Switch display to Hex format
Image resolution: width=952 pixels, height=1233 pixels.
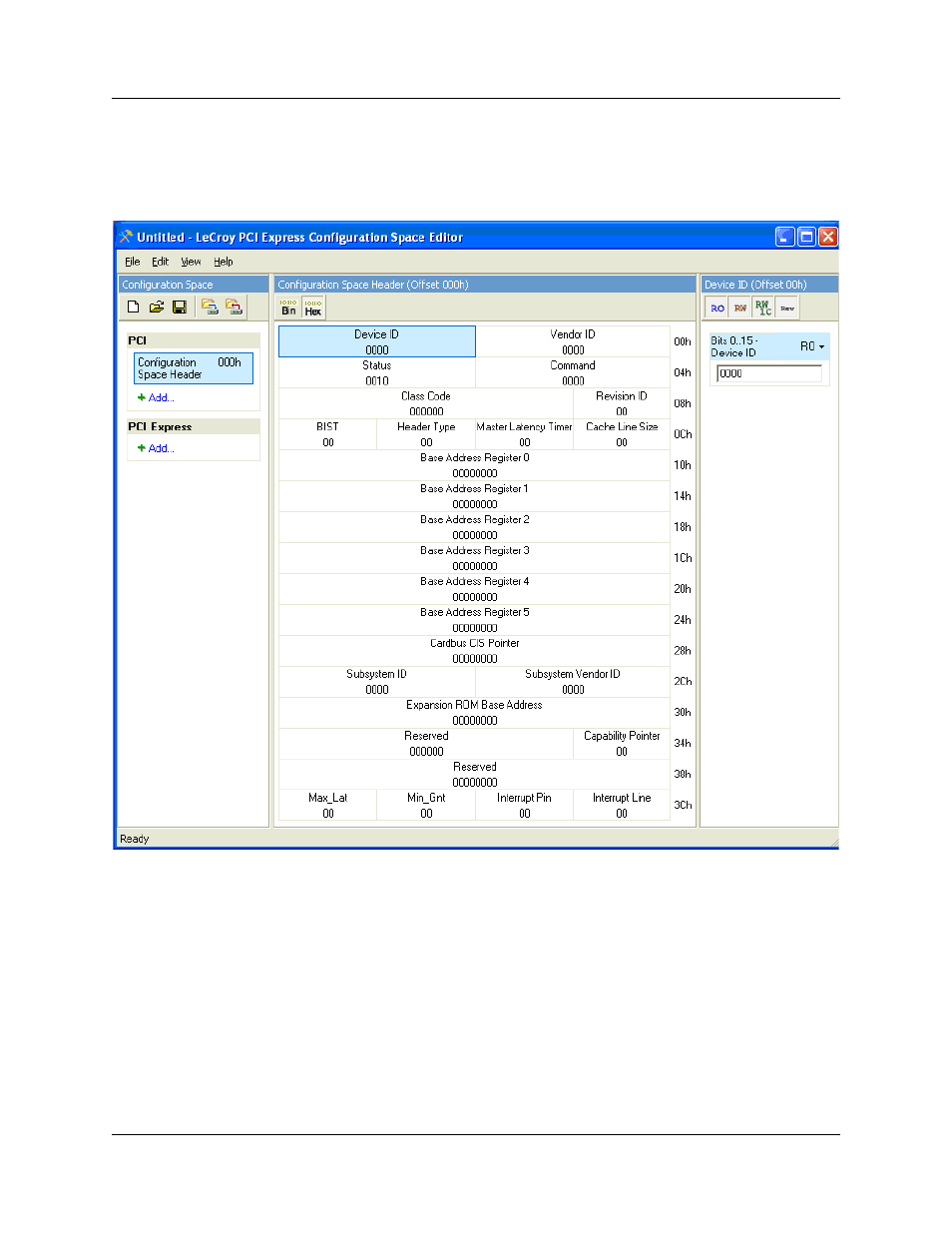click(313, 308)
